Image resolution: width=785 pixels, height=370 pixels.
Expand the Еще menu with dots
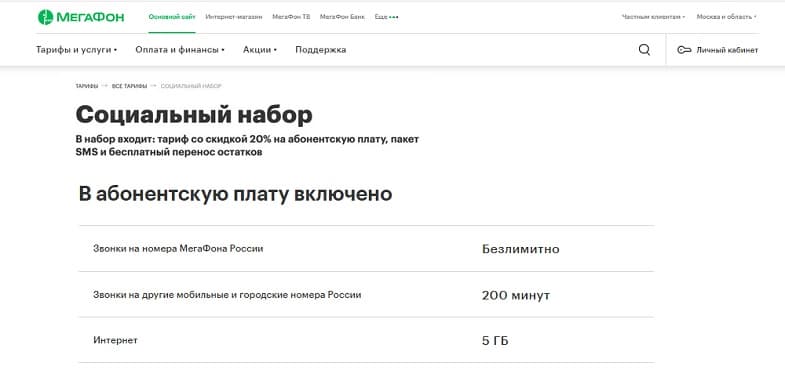pos(386,17)
